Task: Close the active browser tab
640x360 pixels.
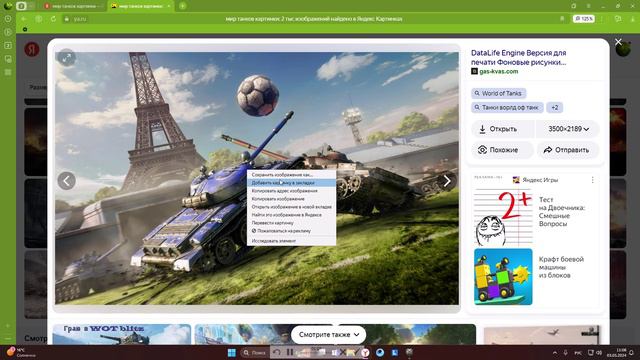Action: pyautogui.click(x=169, y=6)
